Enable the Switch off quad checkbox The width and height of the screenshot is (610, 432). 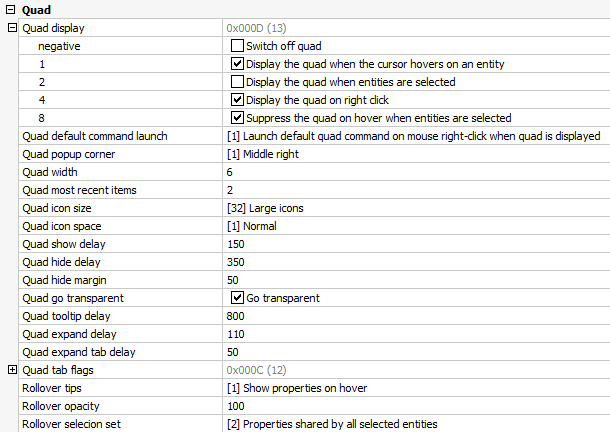(237, 46)
